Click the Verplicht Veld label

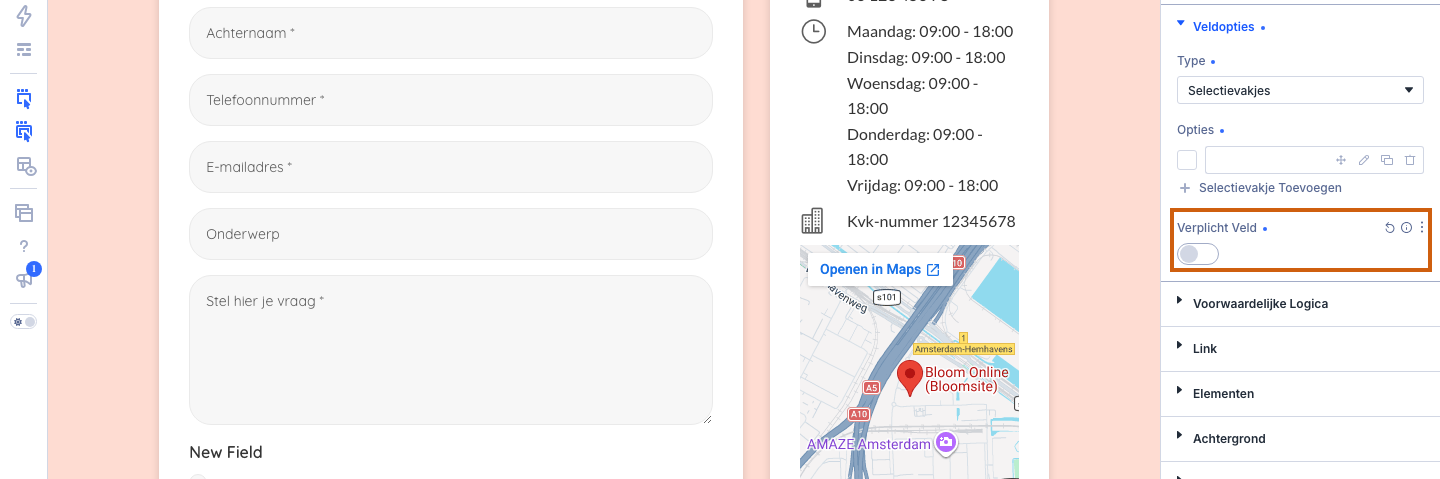tap(1217, 228)
